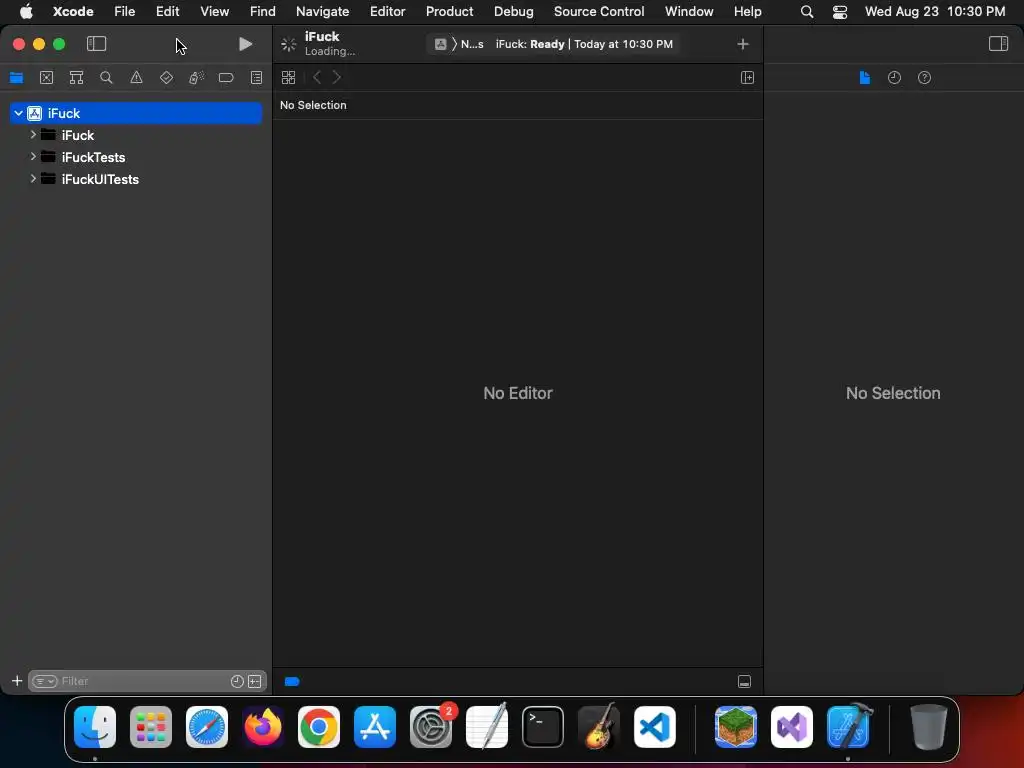Expand the iFuck folder
1024x768 pixels.
[33, 135]
